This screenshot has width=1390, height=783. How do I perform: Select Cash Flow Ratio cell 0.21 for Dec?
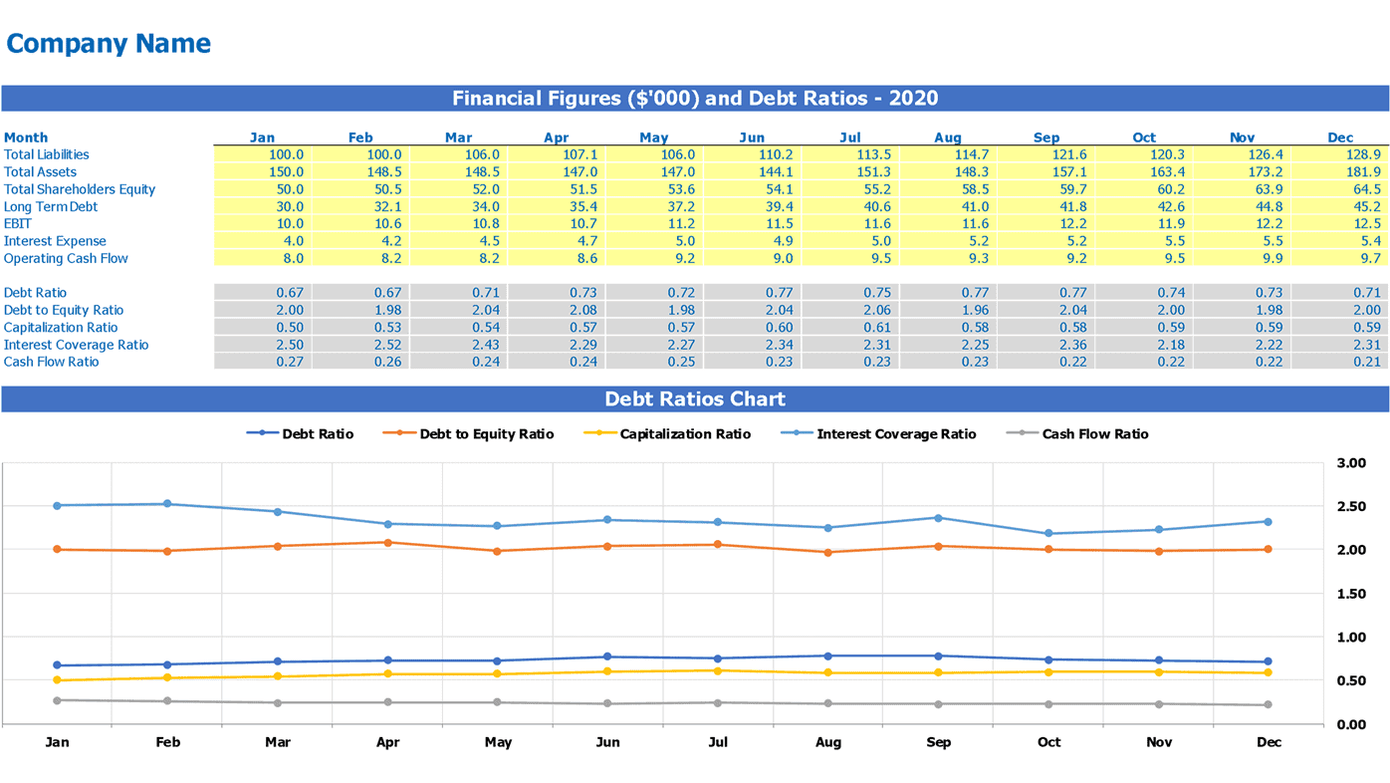[1340, 362]
